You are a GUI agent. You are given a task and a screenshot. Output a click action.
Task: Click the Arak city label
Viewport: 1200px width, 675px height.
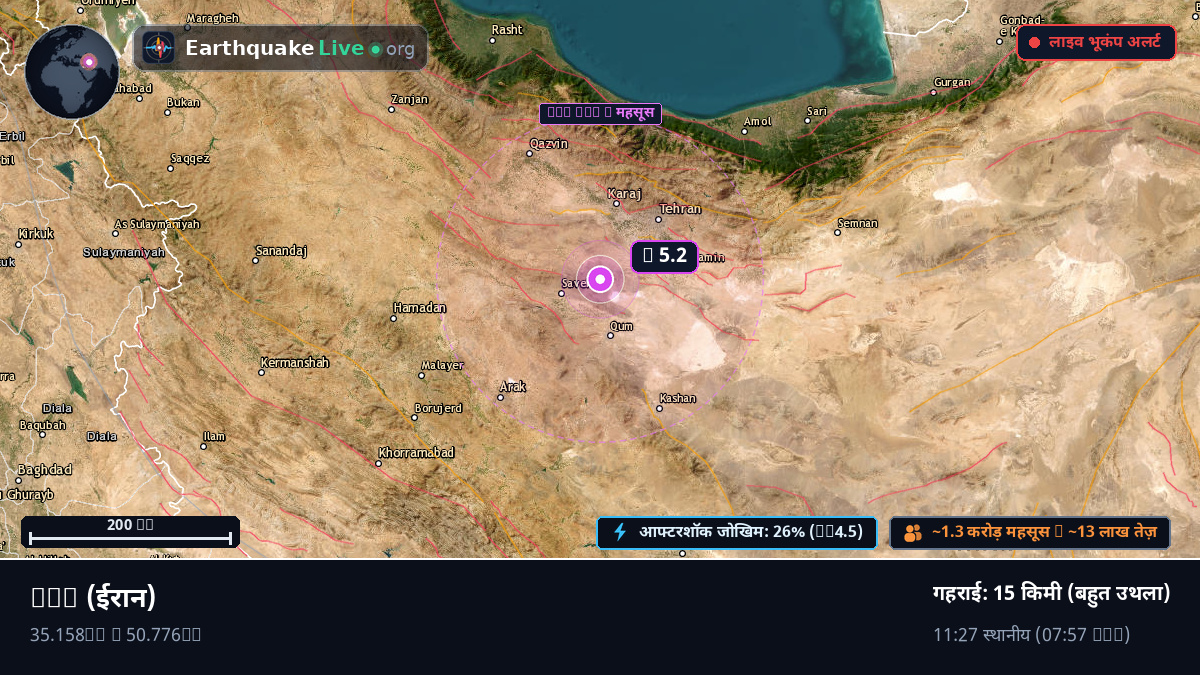tap(513, 386)
